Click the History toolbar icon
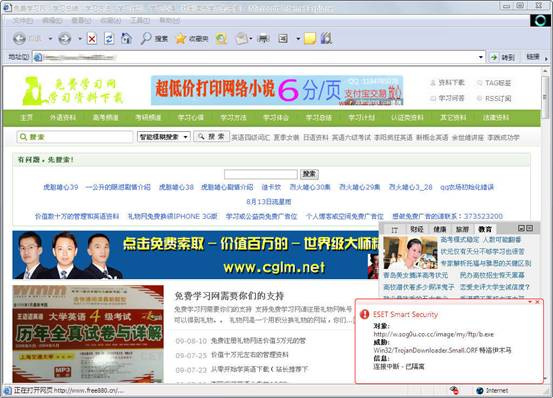Image resolution: width=553 pixels, height=398 pixels. coord(221,38)
